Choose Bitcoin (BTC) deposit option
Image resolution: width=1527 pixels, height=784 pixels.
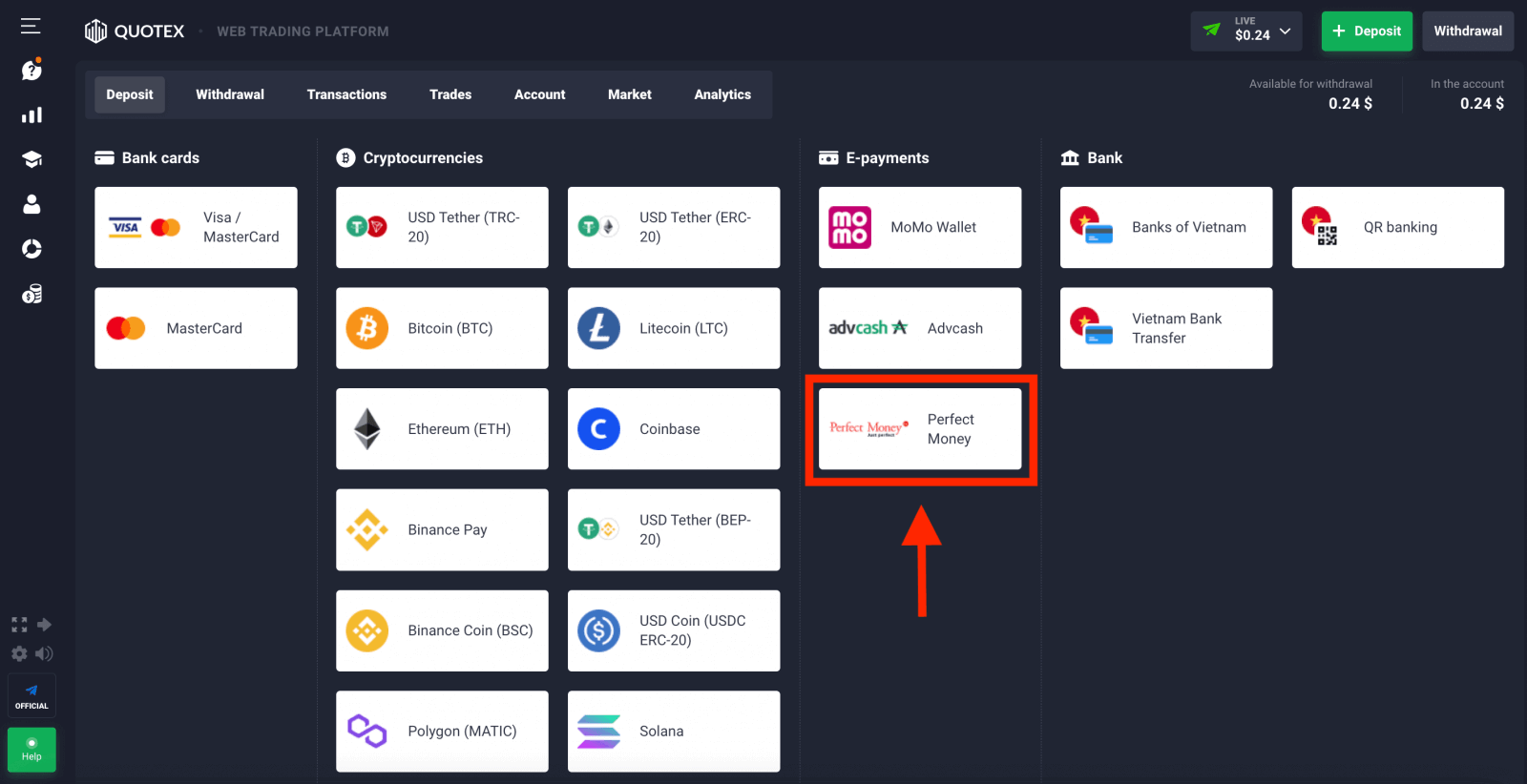pos(442,328)
